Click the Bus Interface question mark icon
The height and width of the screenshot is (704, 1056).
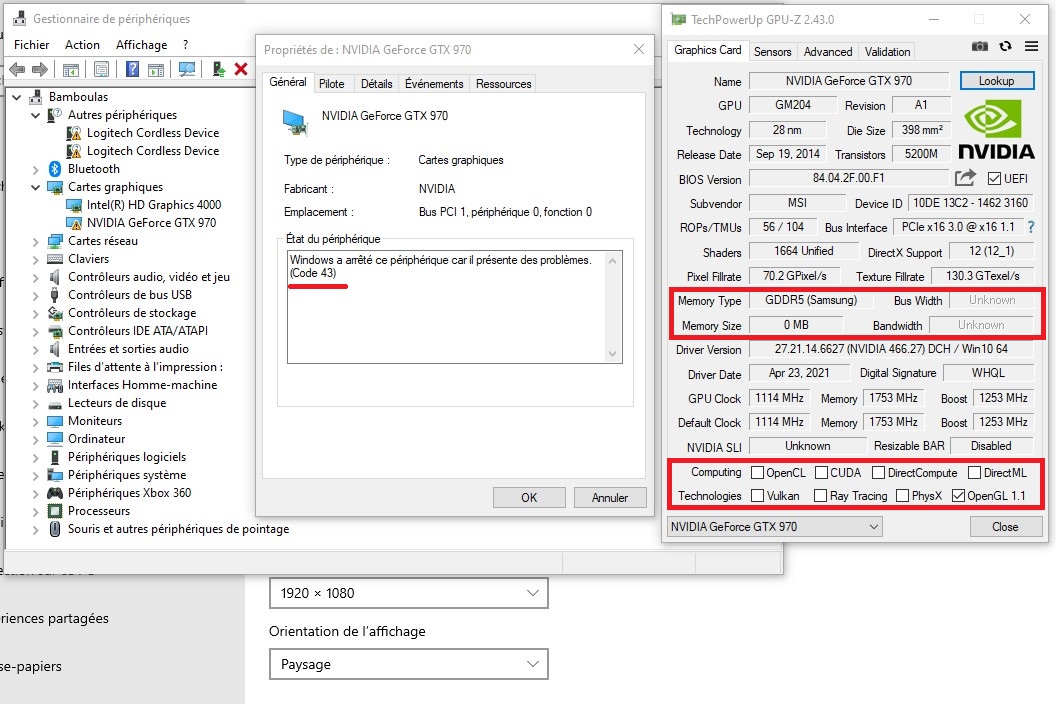1030,228
